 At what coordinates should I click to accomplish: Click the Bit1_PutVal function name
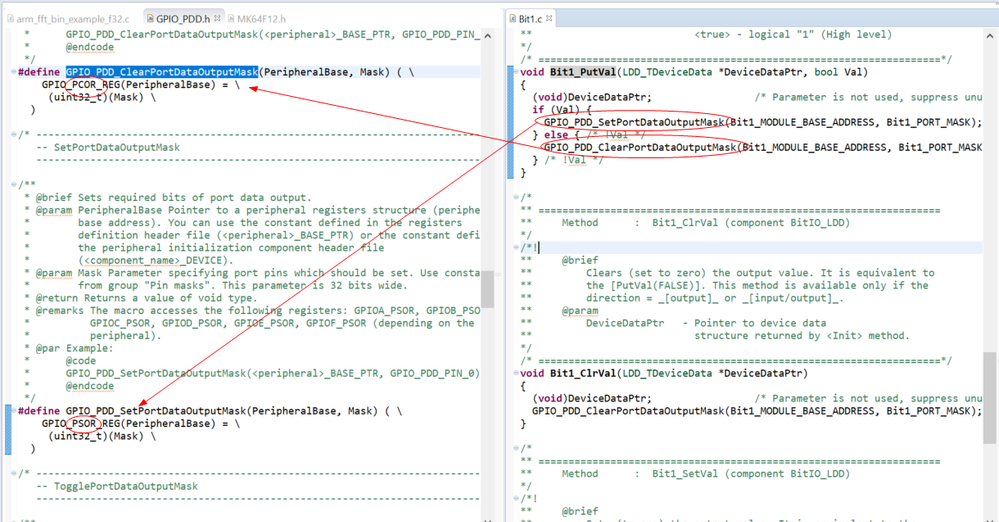583,72
